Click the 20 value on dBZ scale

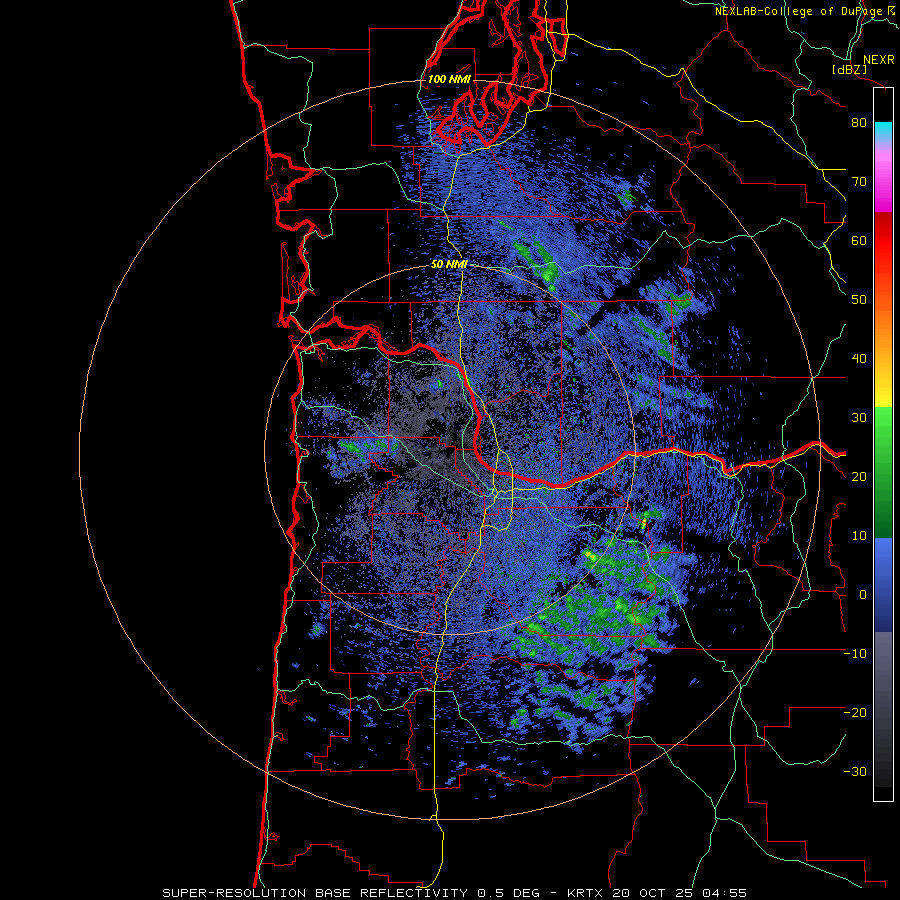pyautogui.click(x=859, y=476)
